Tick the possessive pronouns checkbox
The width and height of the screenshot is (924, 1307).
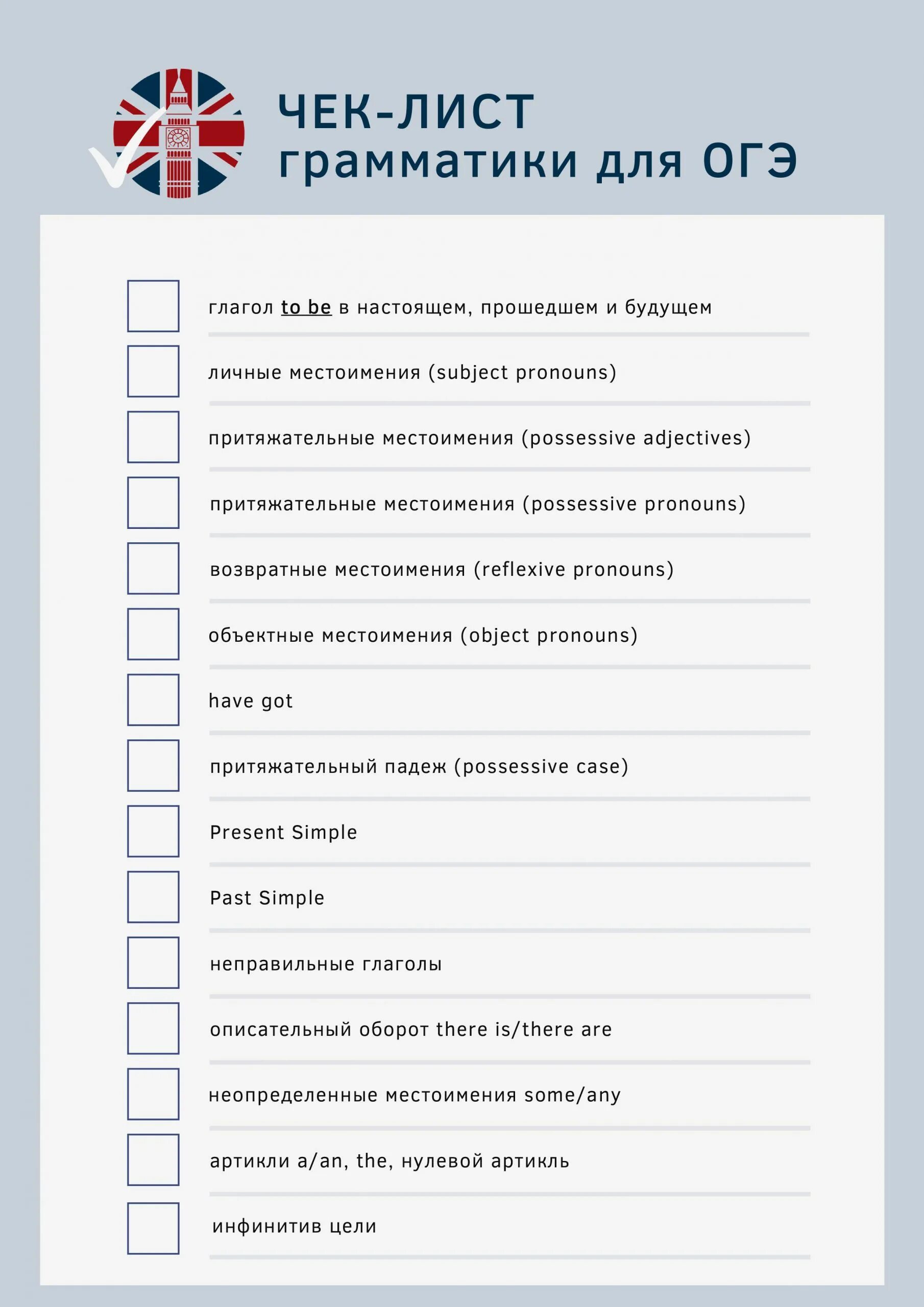(153, 503)
